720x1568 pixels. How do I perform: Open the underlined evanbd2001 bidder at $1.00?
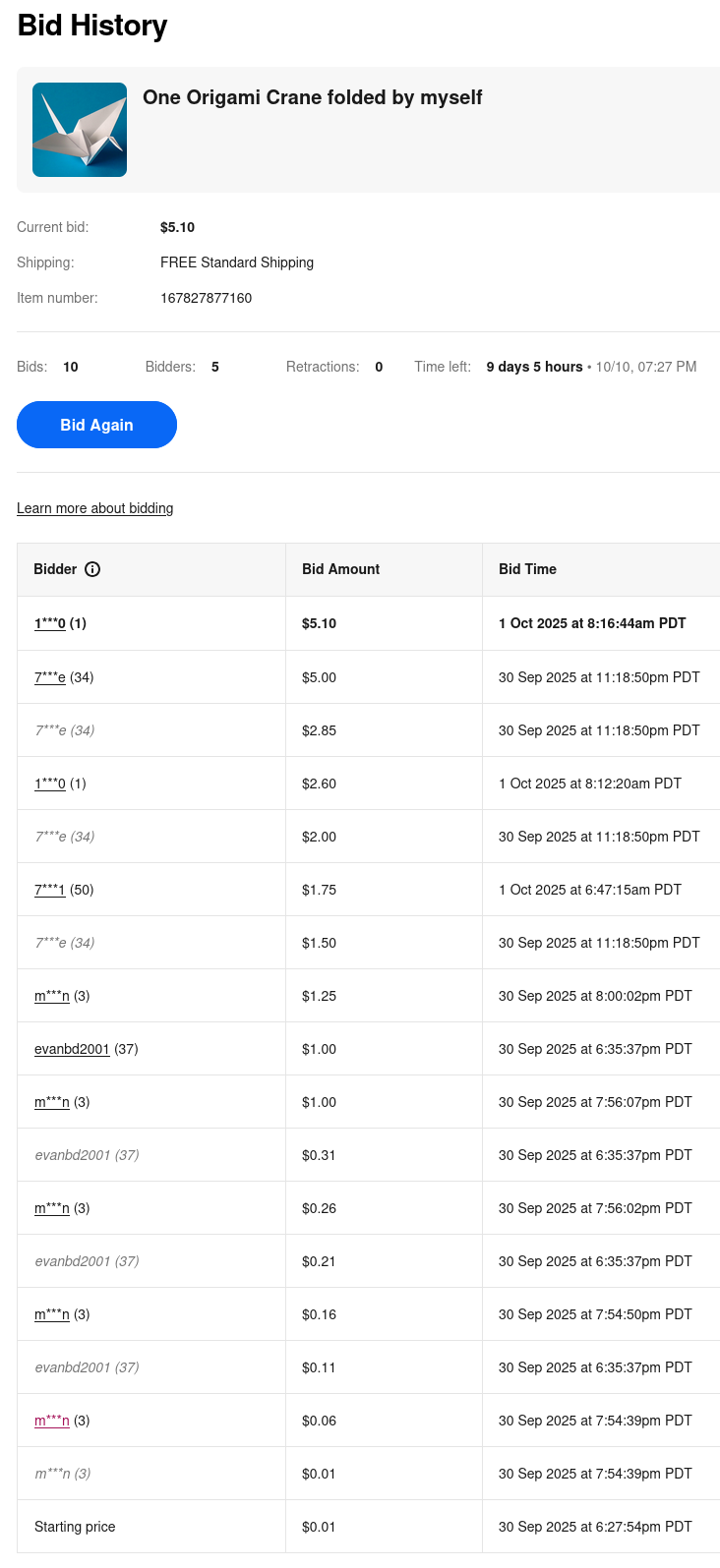point(72,1049)
